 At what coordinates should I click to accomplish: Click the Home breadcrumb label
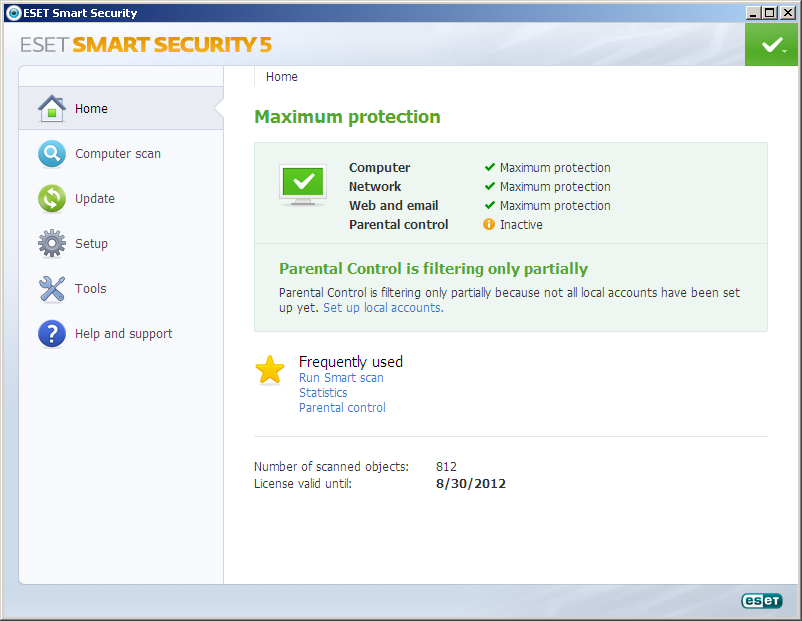click(x=281, y=77)
